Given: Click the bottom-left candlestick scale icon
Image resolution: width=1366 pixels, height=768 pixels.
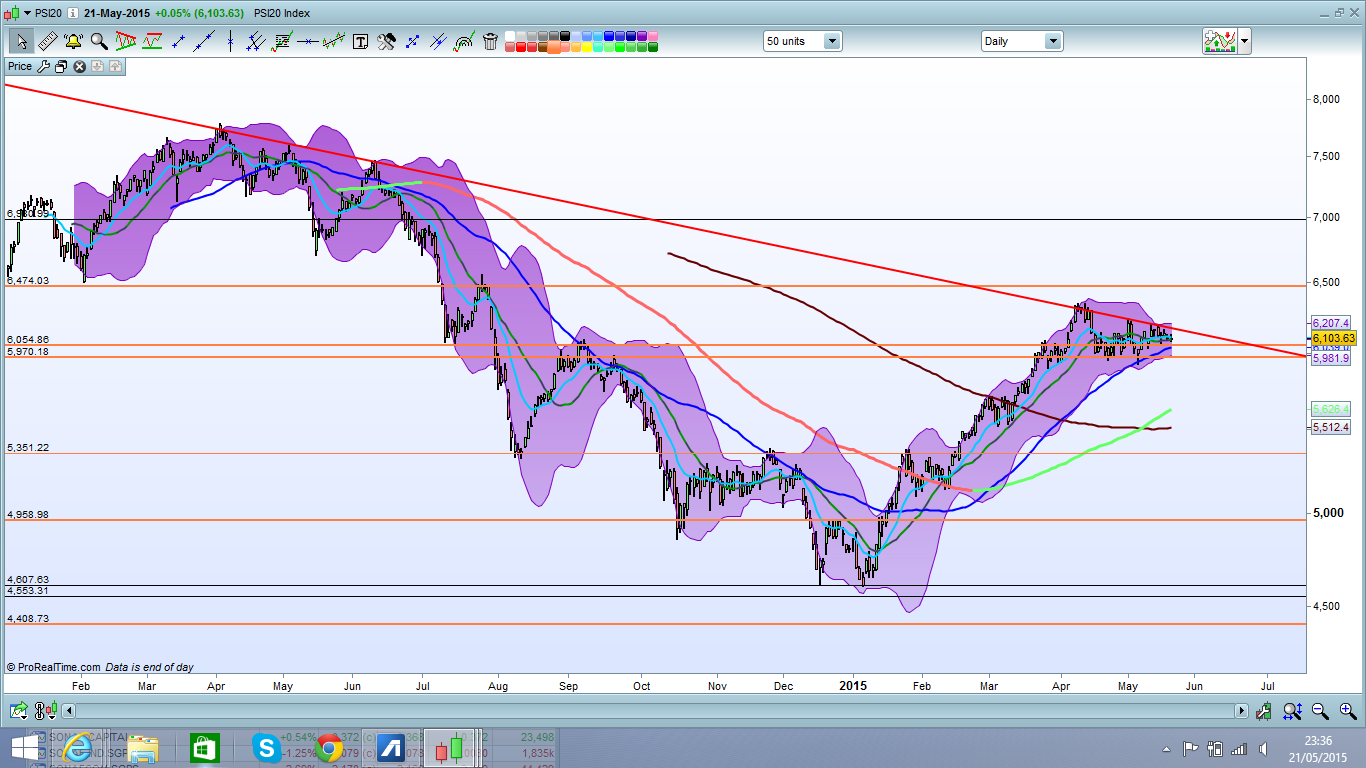Looking at the screenshot, I should tap(44, 711).
